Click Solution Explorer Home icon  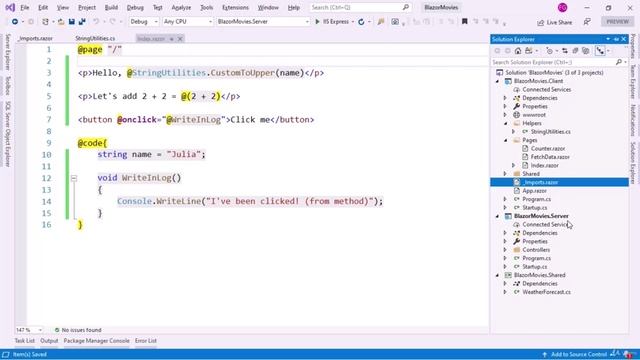(x=518, y=51)
